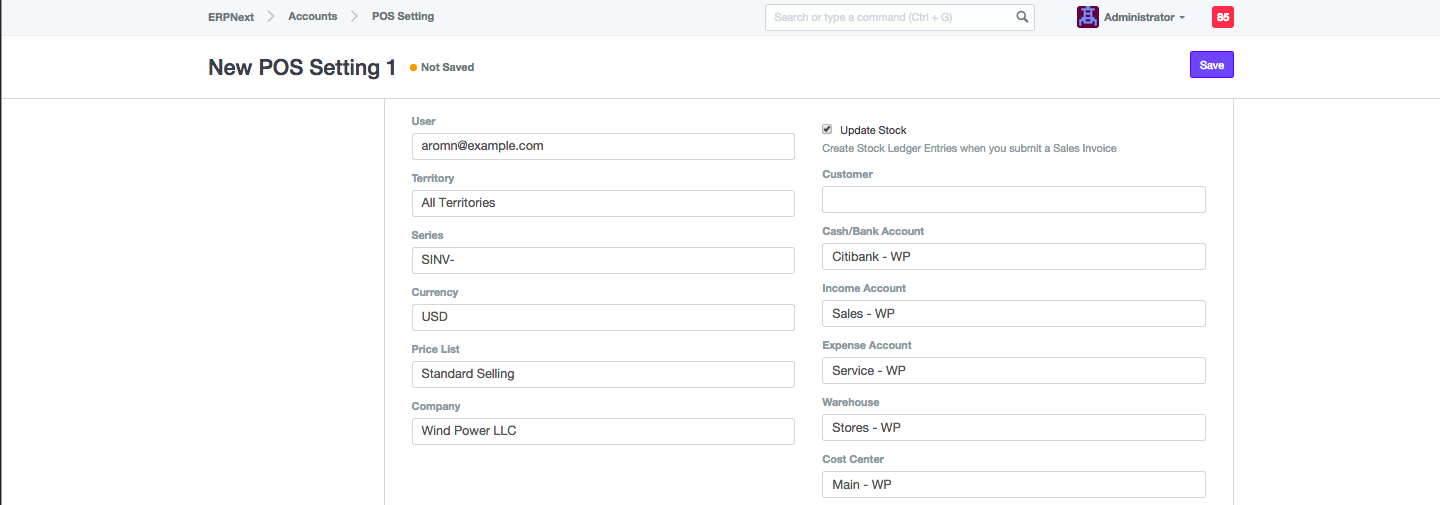
Task: Open the POS Setting breadcrumb
Action: [402, 16]
